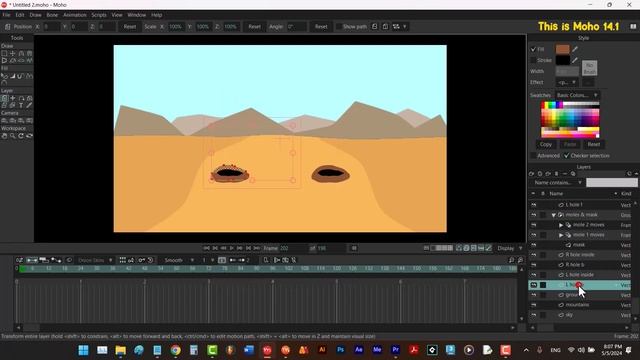Click the Fill color eyedropper icon
640x360 pixels.
pos(575,49)
